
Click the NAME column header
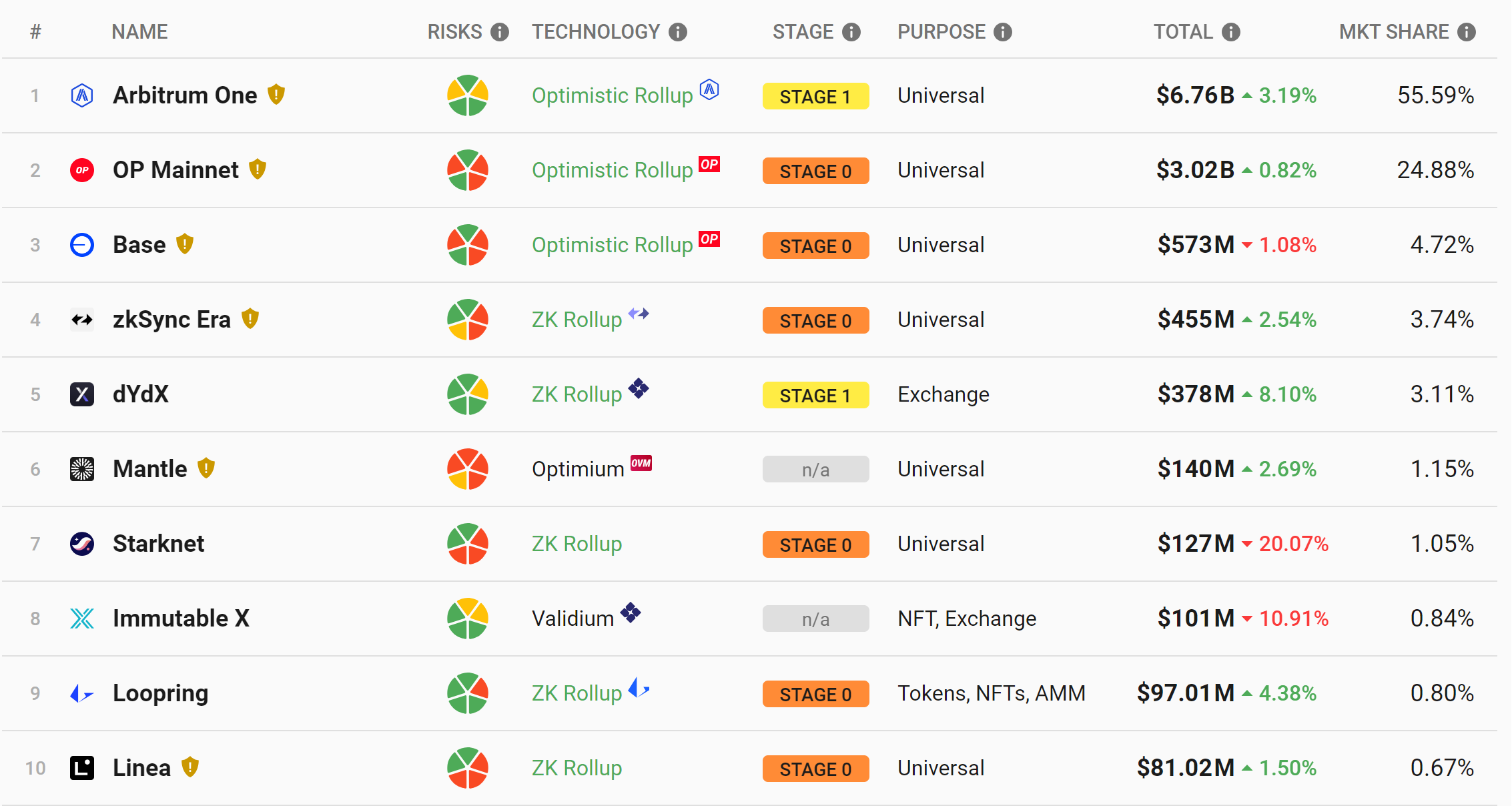(x=139, y=32)
